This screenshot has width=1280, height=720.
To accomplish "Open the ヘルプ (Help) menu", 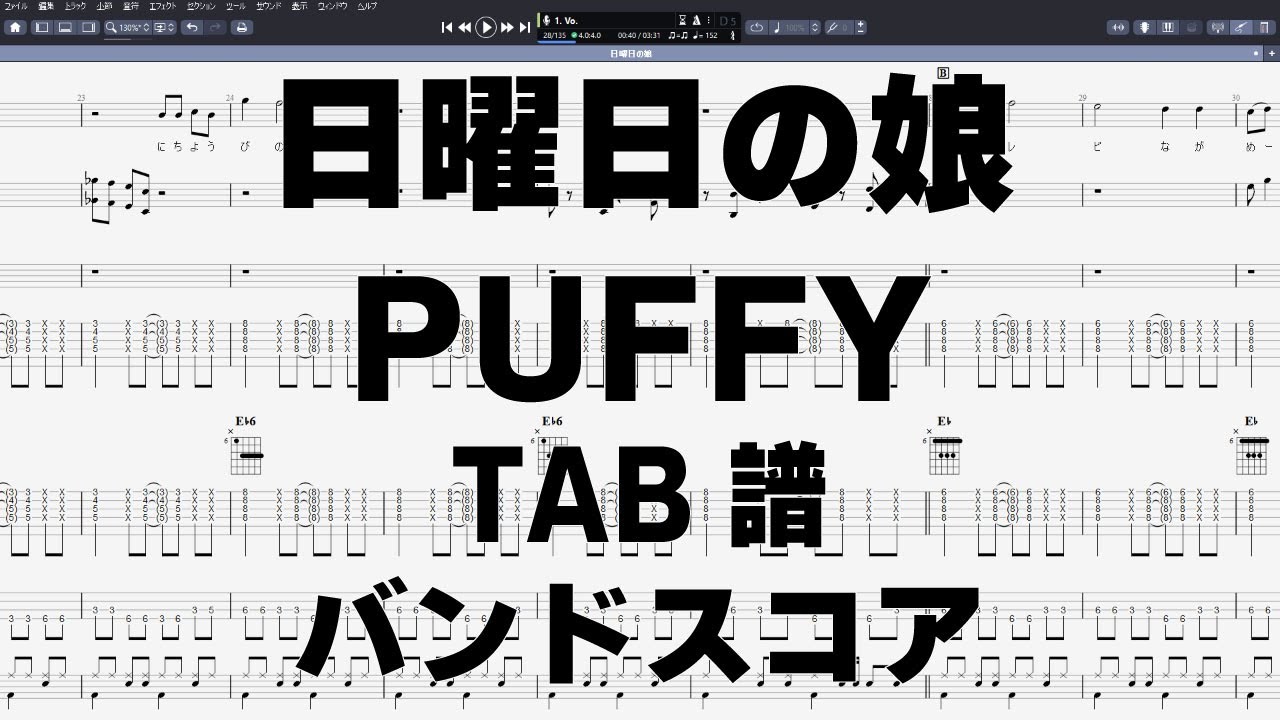I will pos(366,6).
